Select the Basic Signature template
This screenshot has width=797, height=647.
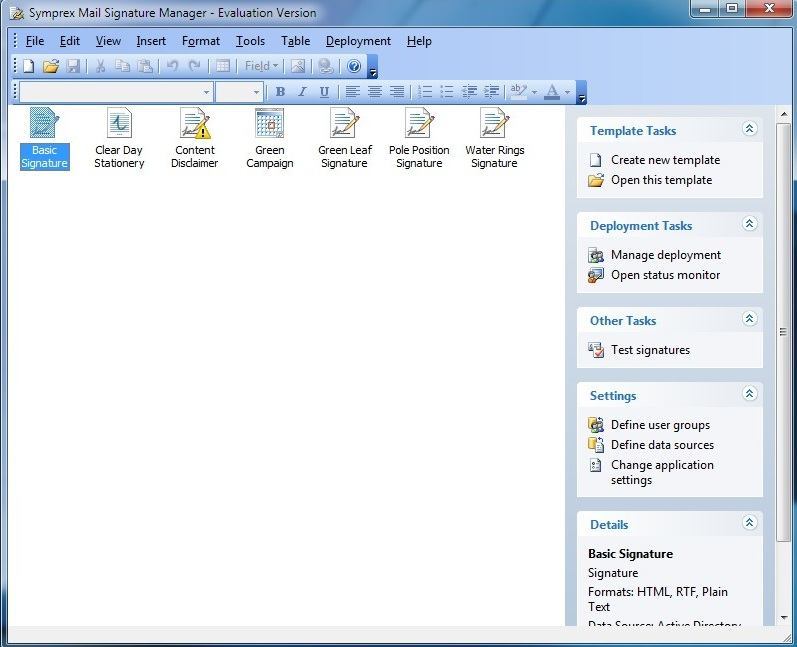[44, 138]
